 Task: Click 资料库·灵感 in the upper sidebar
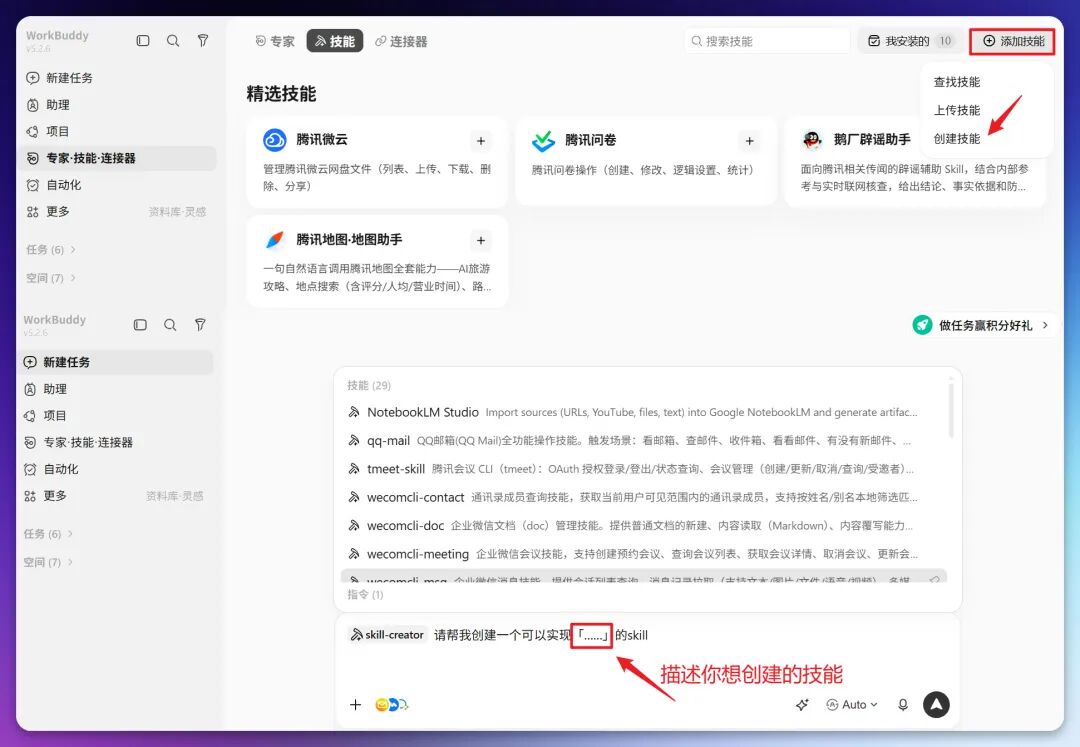[x=177, y=212]
